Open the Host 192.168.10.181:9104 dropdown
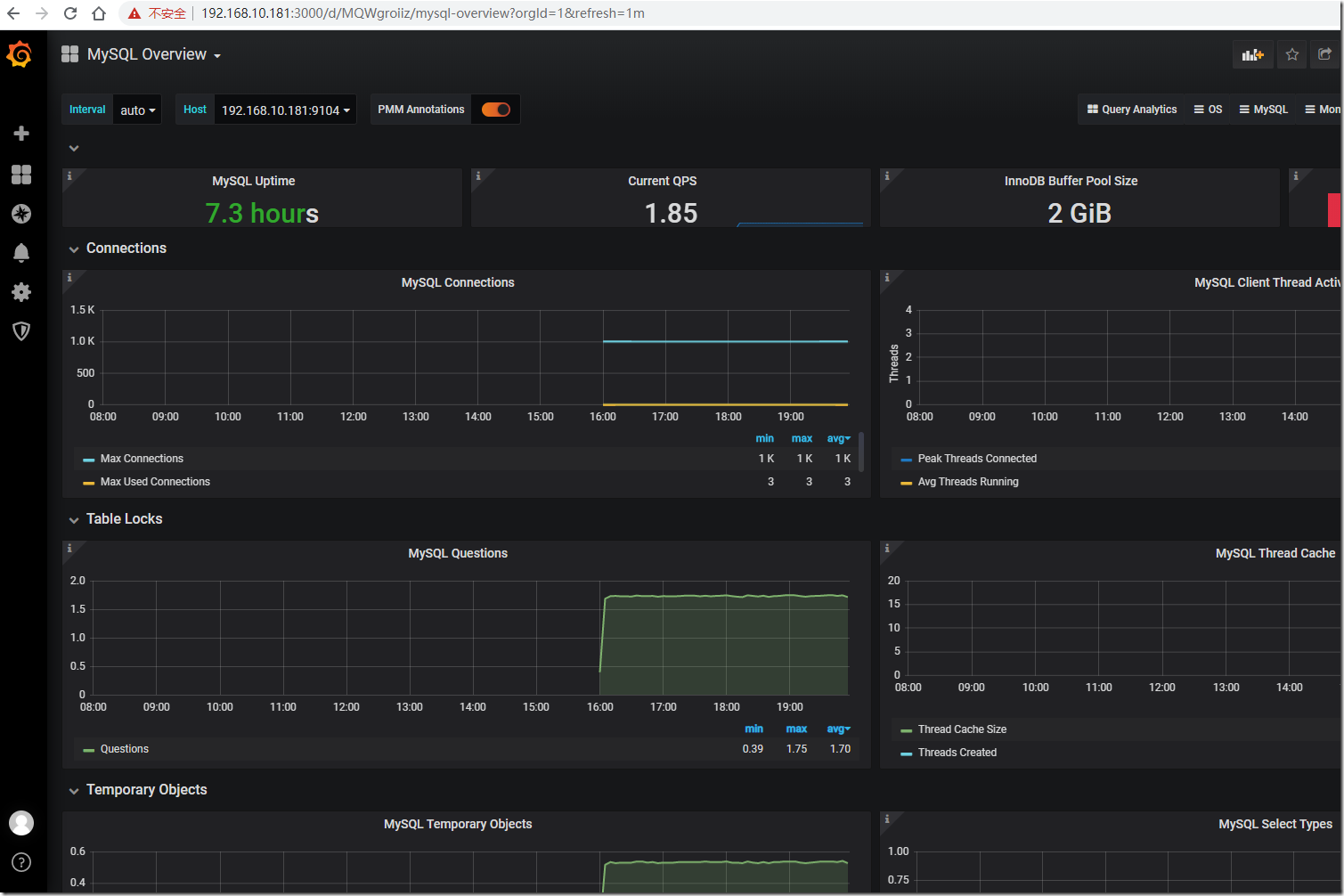 tap(285, 110)
